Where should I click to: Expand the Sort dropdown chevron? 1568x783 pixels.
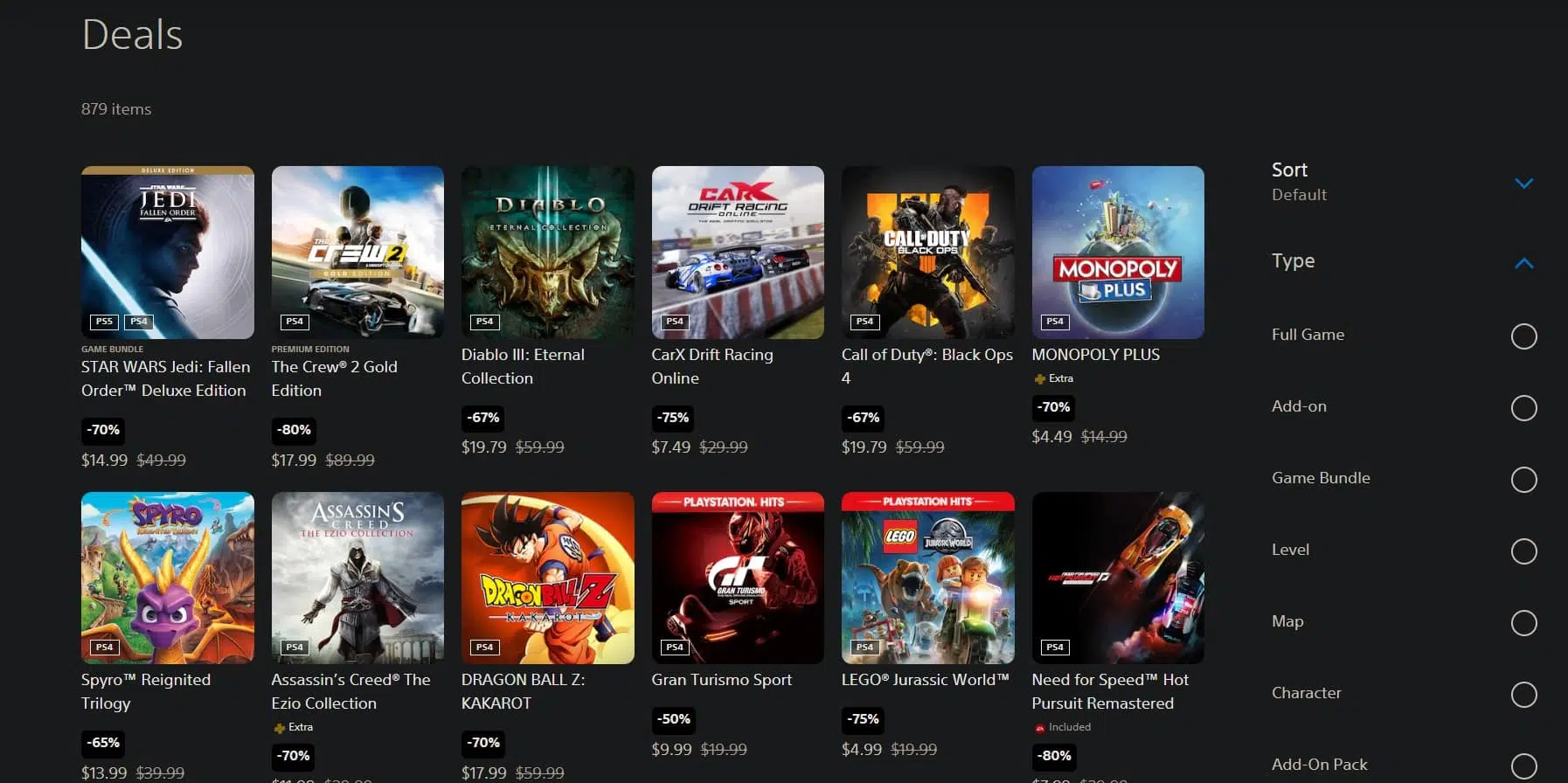1523,184
